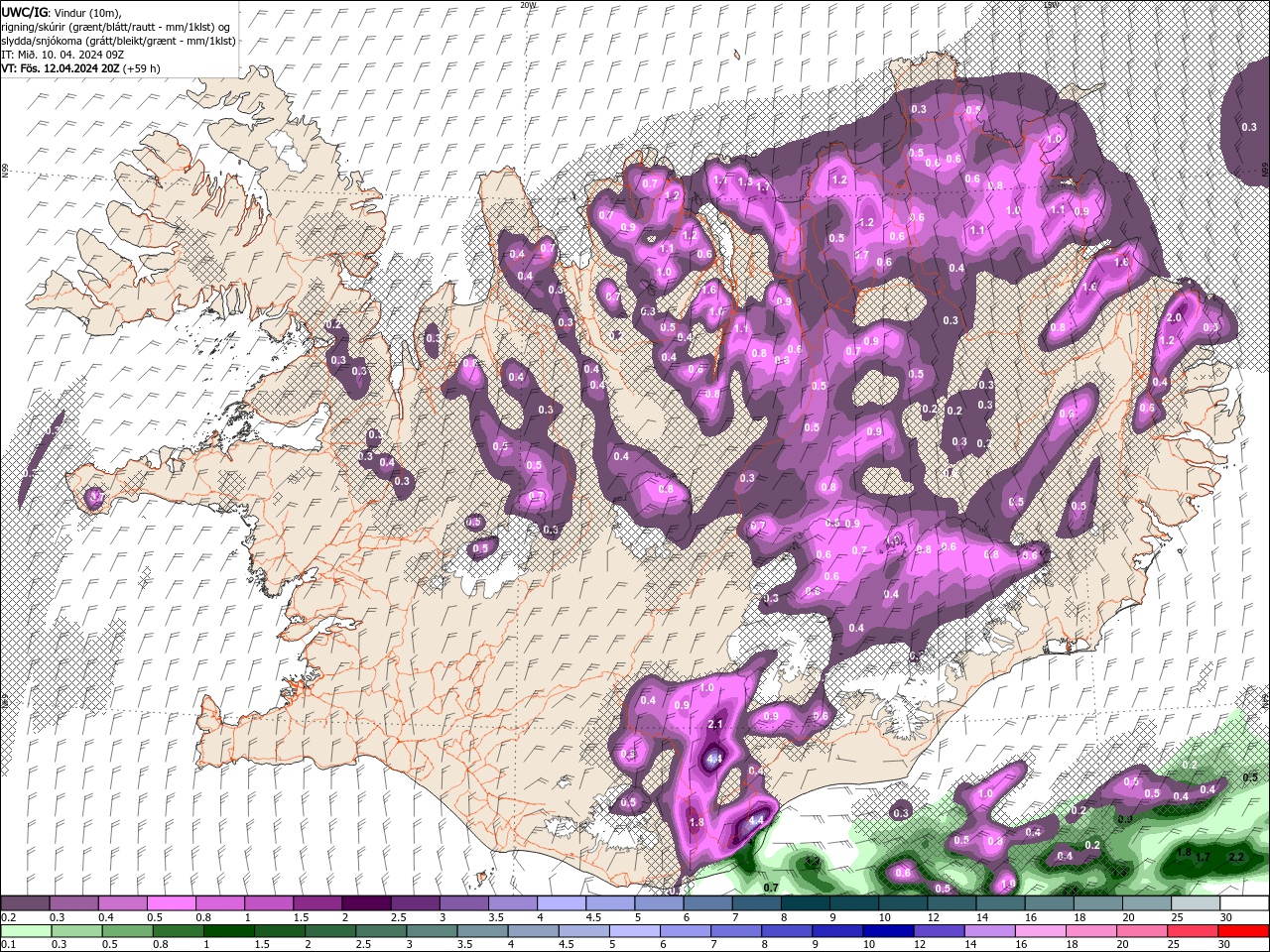Click the 2.2 rainfall value in the green area
1270x952 pixels.
pos(1236,857)
